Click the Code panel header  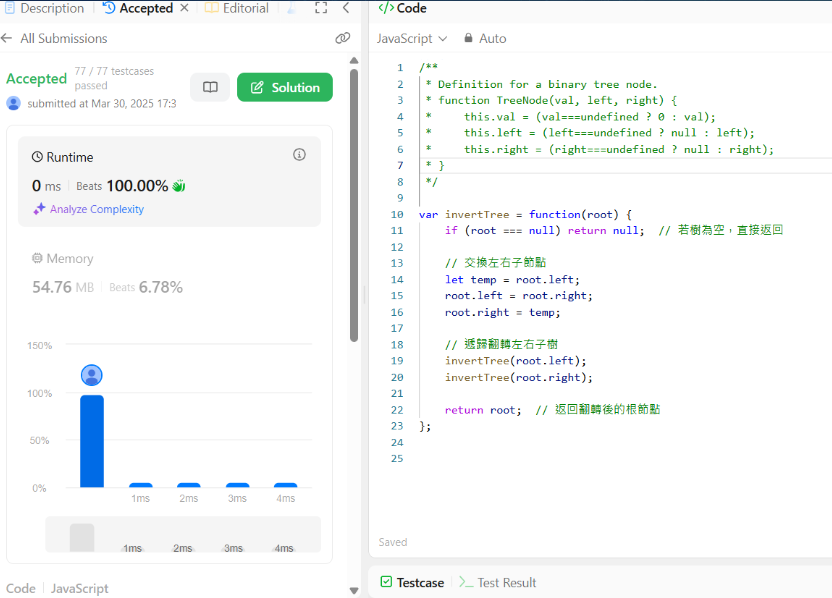pos(403,8)
